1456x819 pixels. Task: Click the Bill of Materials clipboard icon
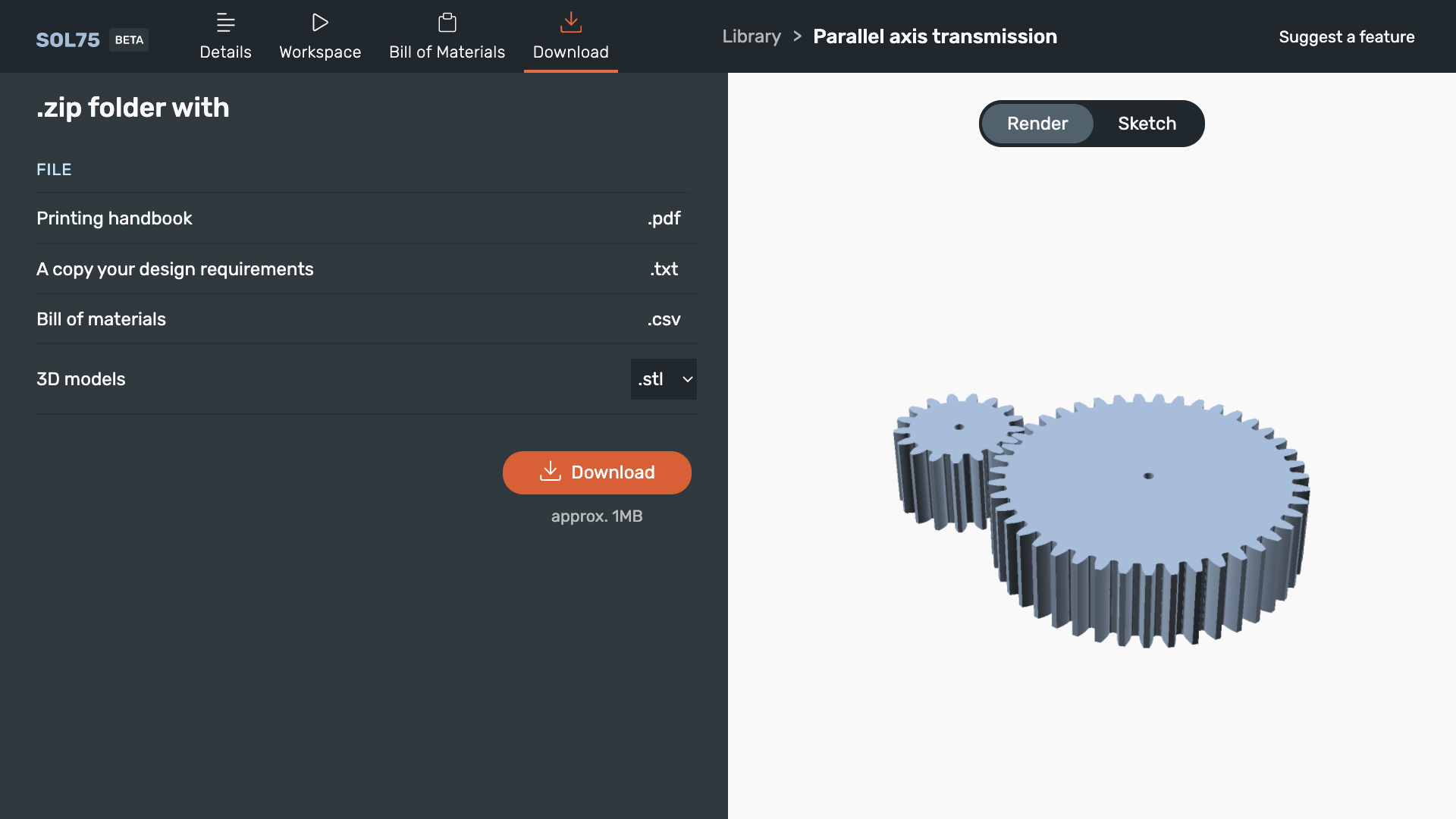447,23
